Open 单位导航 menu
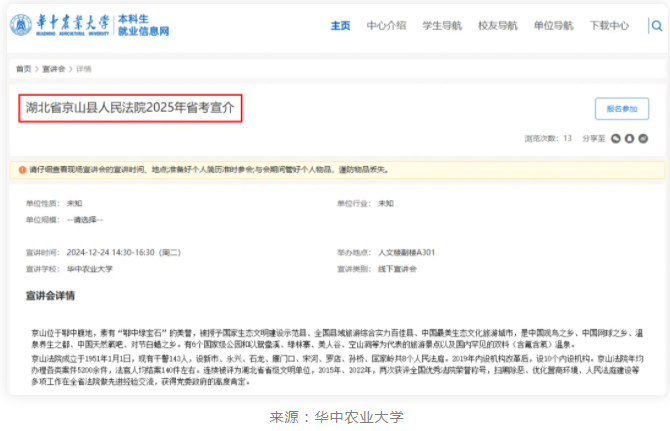This screenshot has height=431, width=670. point(553,26)
